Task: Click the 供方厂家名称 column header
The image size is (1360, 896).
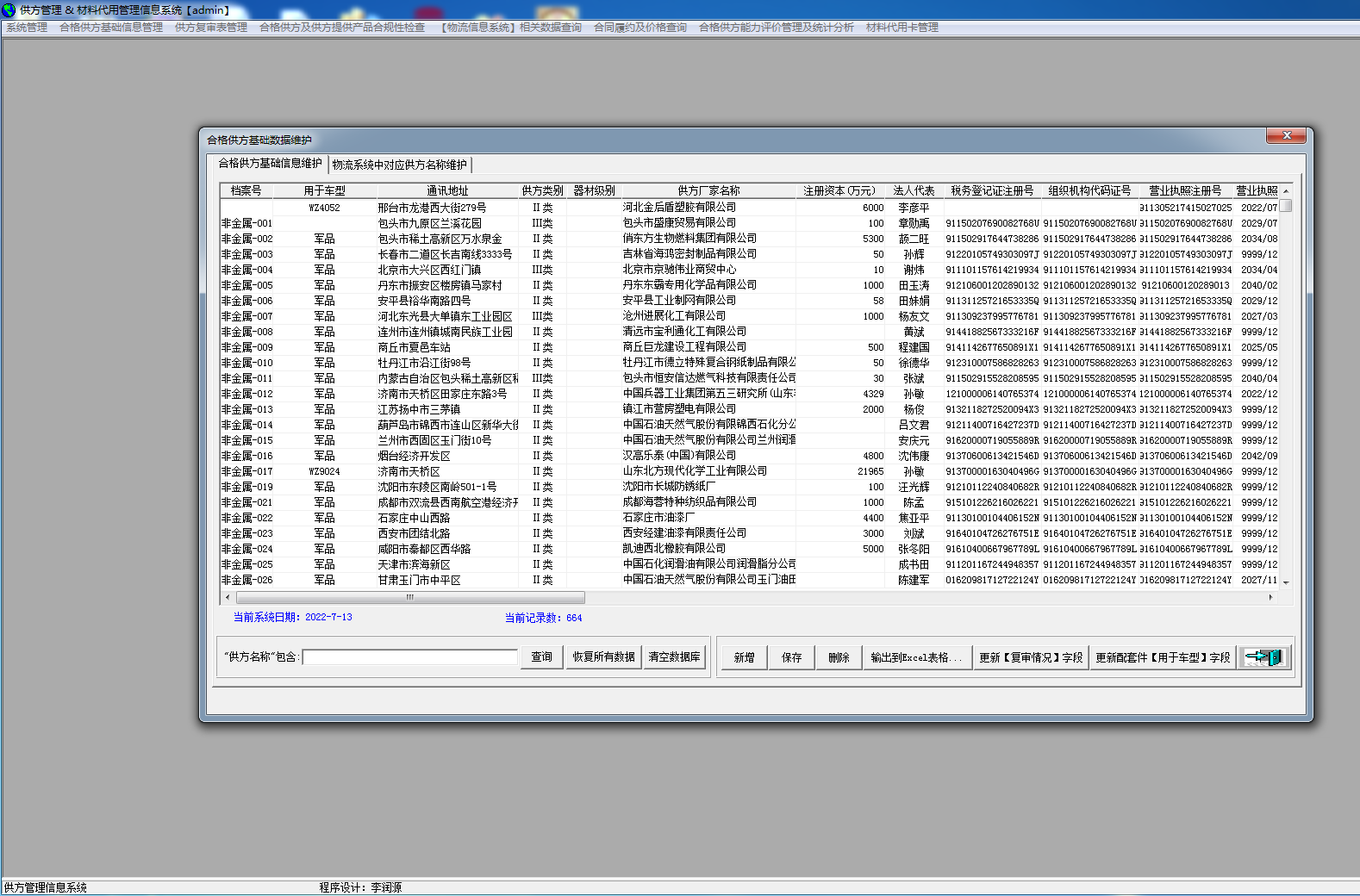Action: pos(708,190)
